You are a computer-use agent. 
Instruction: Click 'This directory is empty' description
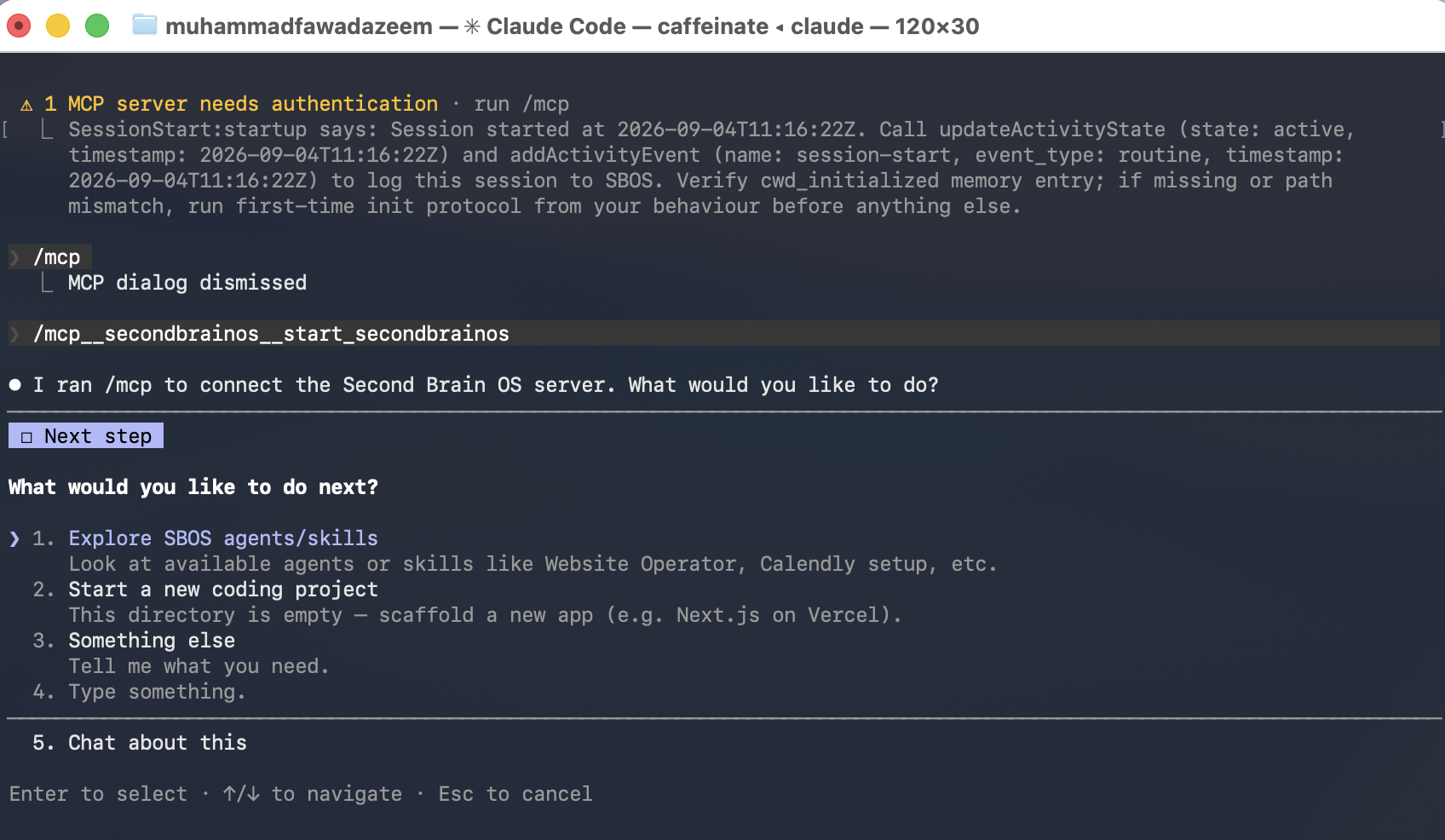click(485, 615)
